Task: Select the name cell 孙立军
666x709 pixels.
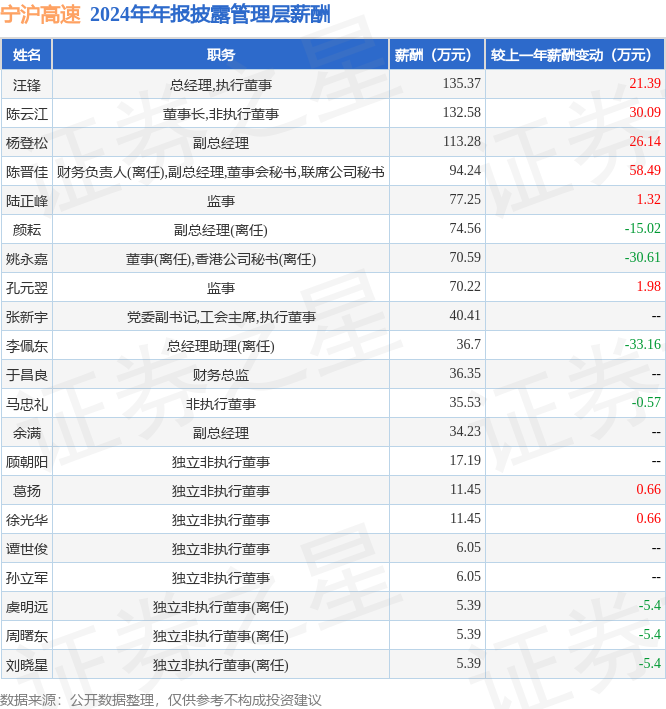Action: click(x=27, y=577)
